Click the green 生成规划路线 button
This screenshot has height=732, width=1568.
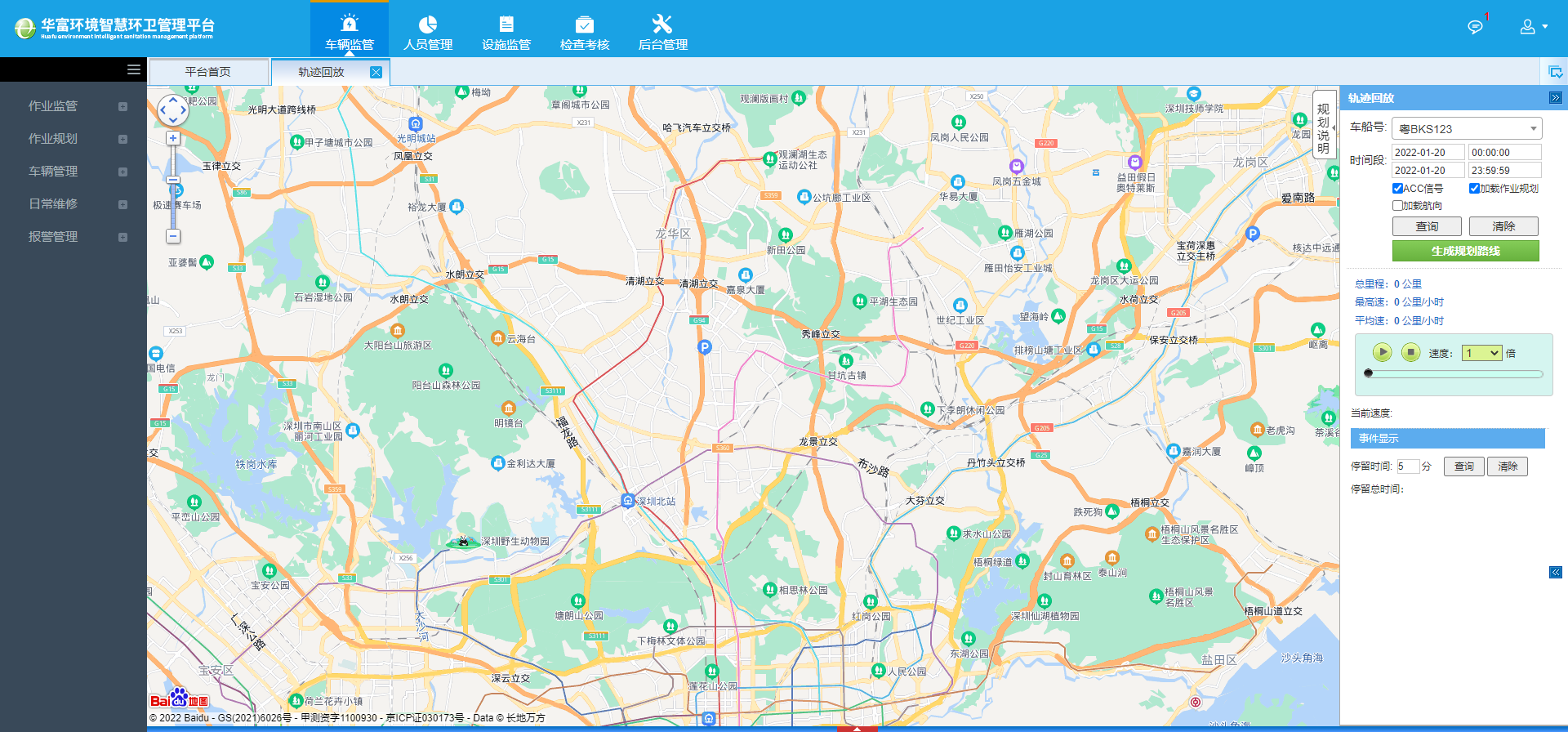tap(1465, 251)
